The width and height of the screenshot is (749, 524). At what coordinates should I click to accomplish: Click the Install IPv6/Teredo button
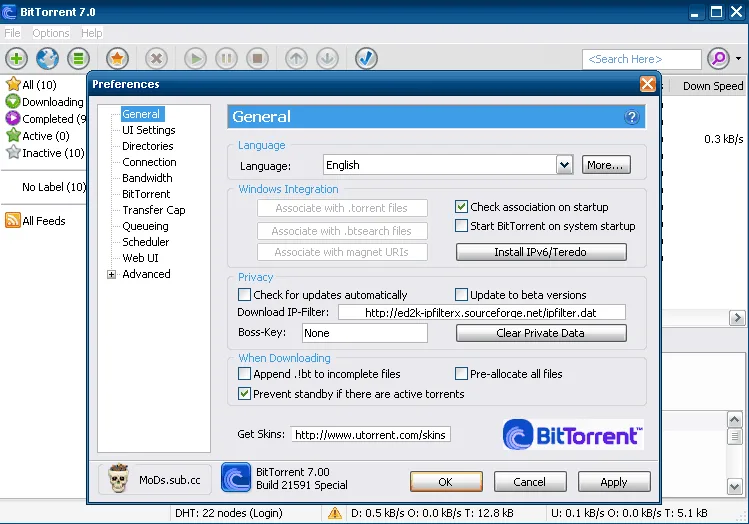(x=541, y=252)
